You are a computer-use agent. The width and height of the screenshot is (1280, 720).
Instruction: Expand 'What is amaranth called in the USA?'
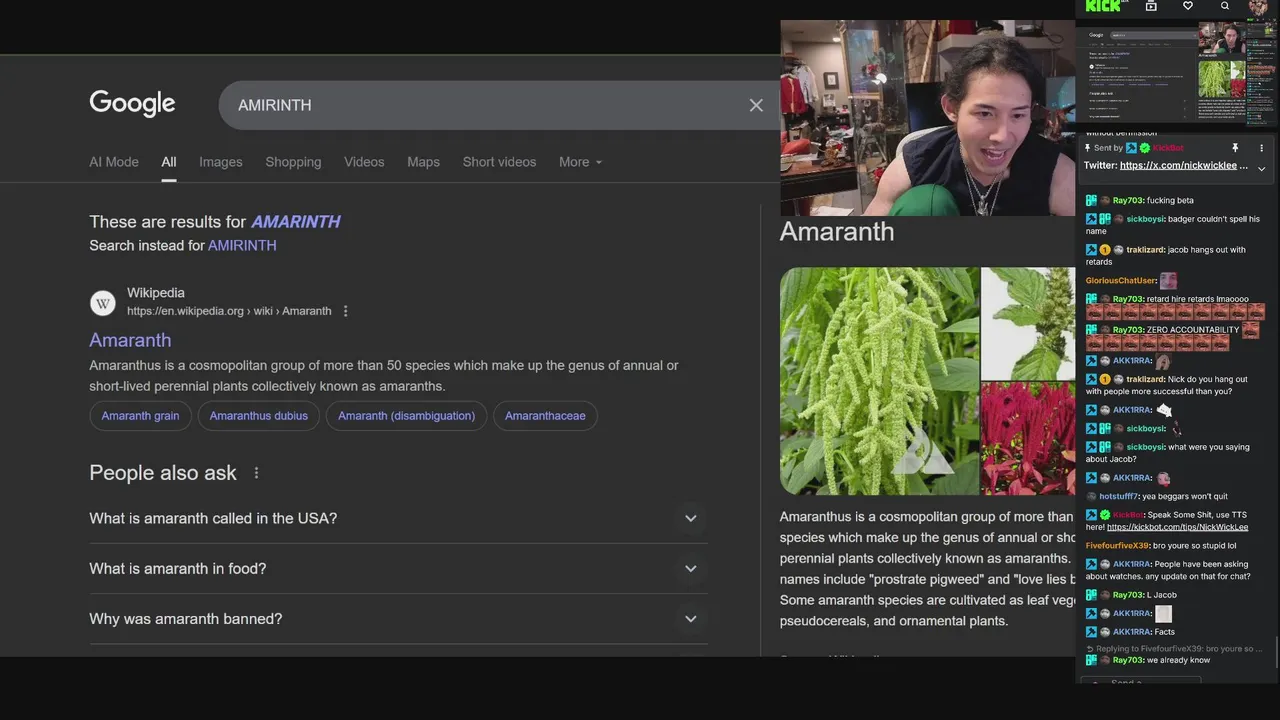pyautogui.click(x=398, y=518)
